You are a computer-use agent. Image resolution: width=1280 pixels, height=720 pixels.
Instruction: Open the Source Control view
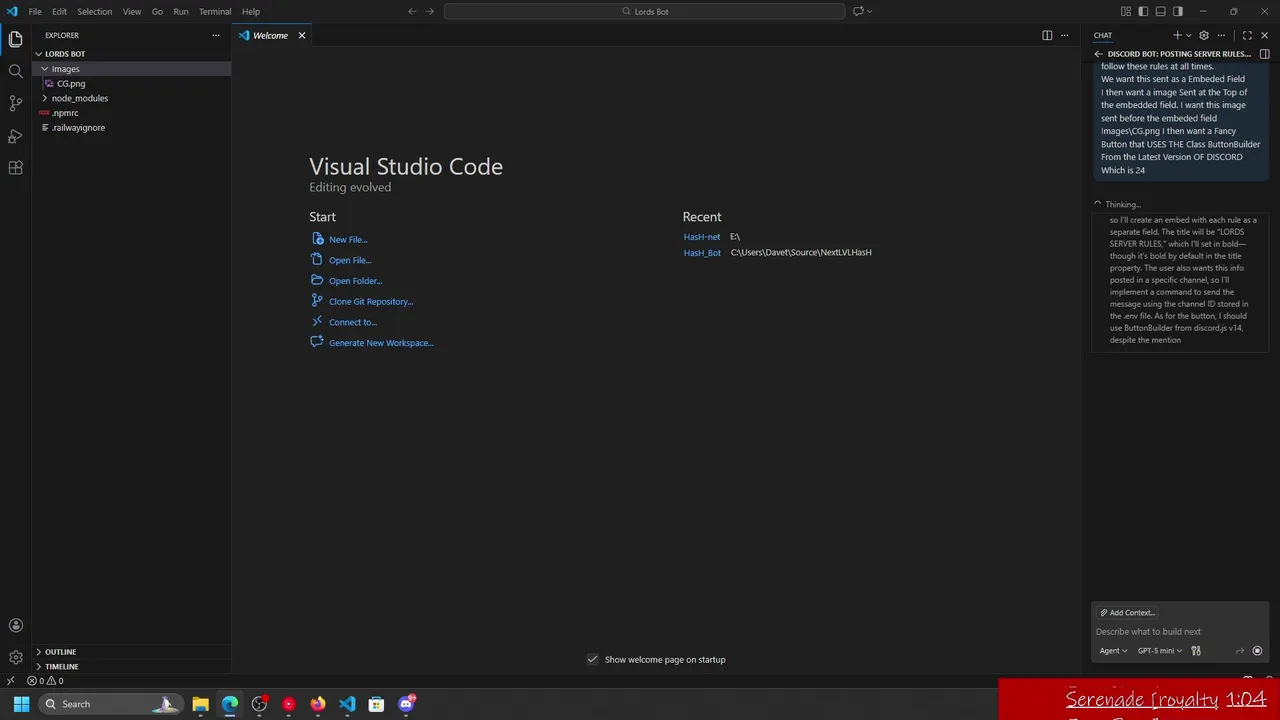click(15, 103)
